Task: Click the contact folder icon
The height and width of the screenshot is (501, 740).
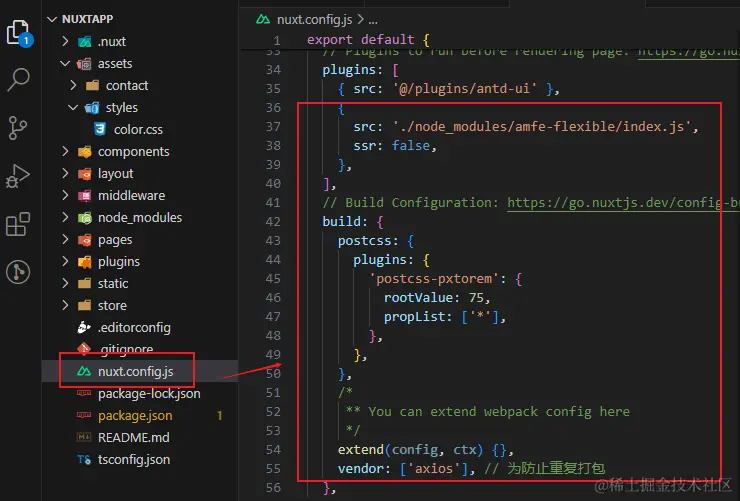Action: (x=92, y=85)
